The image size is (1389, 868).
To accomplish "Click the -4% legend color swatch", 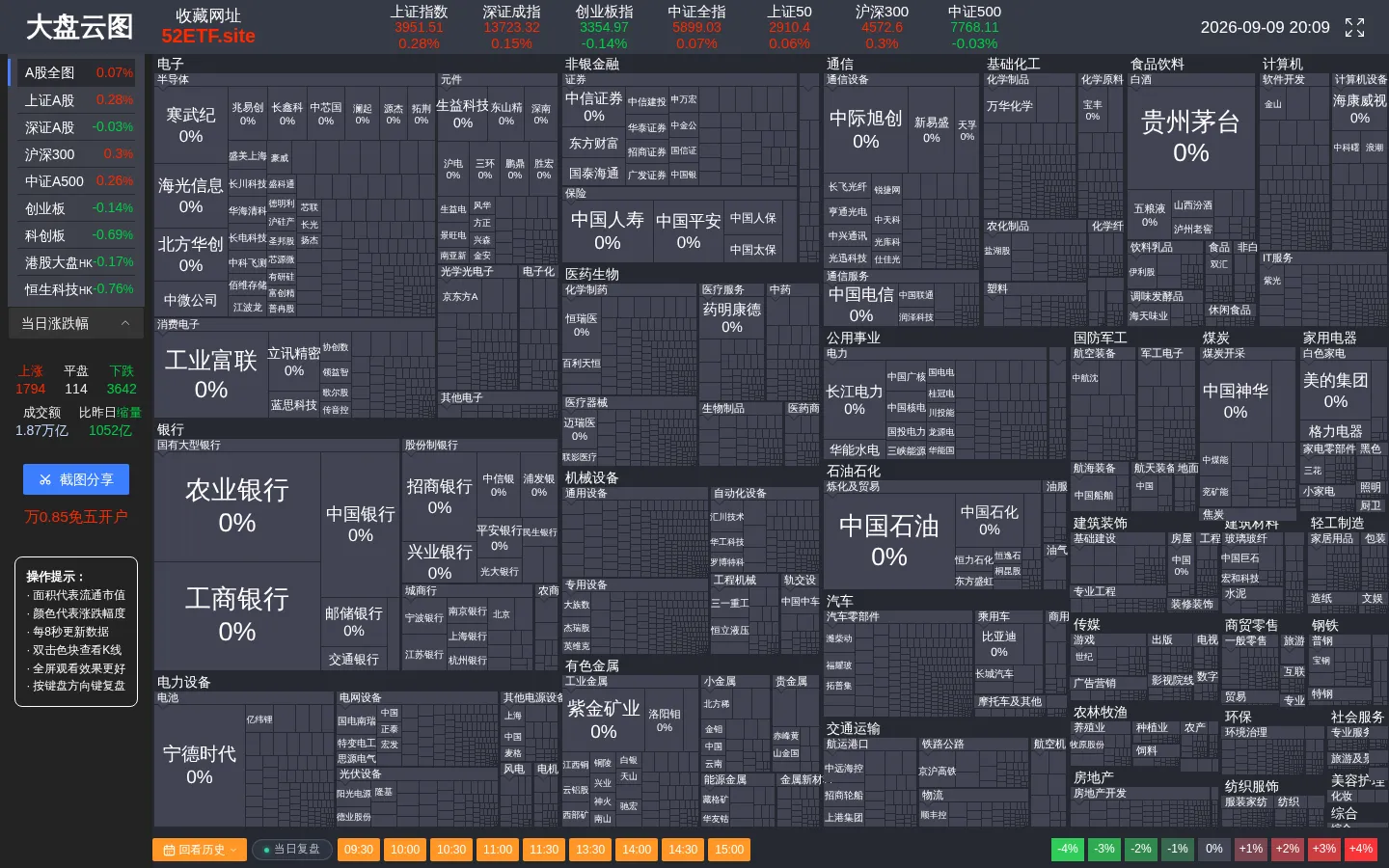I will click(1068, 850).
